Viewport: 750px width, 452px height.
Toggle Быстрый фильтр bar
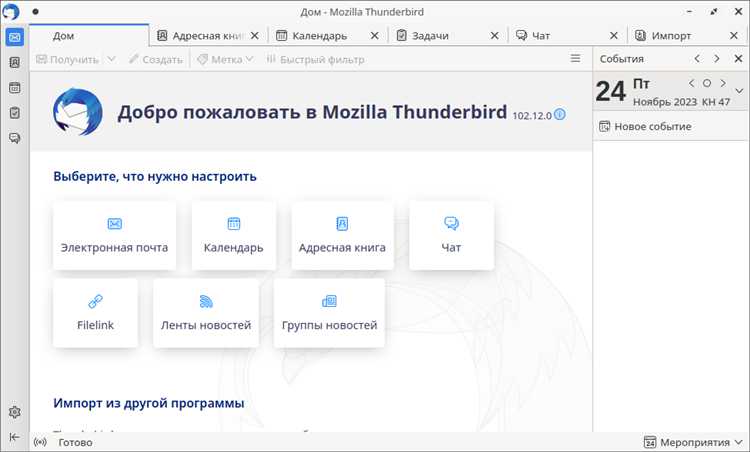[x=316, y=59]
